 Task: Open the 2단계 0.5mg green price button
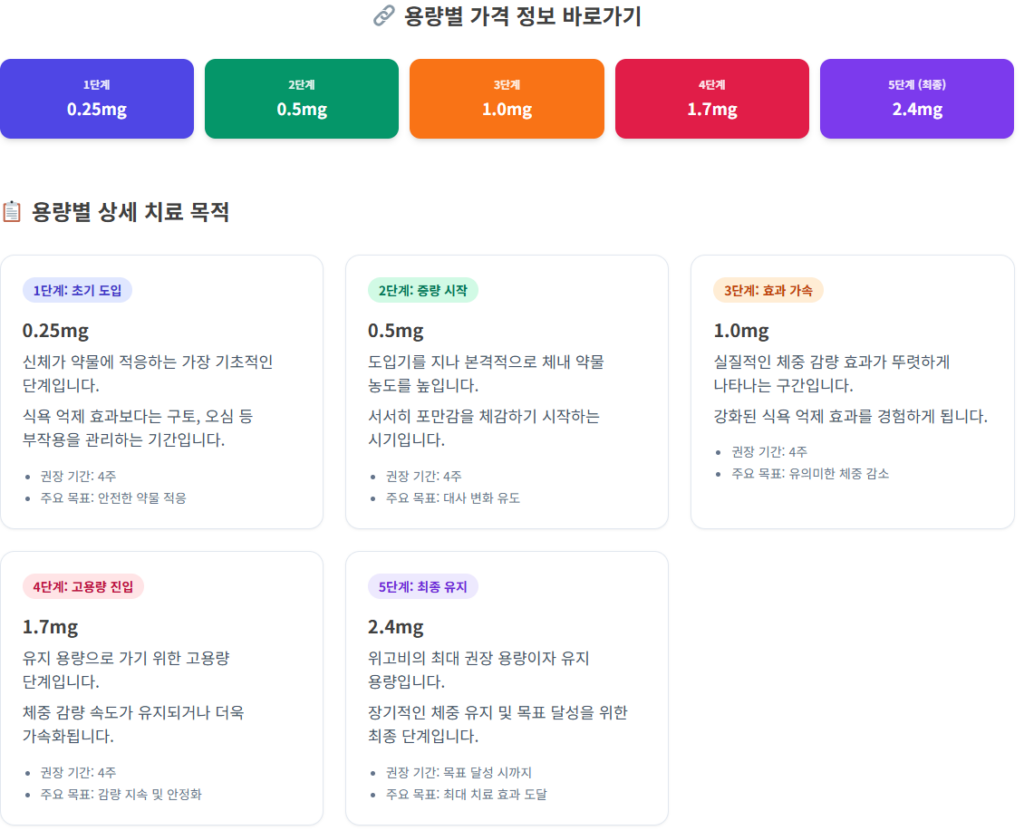coord(302,98)
